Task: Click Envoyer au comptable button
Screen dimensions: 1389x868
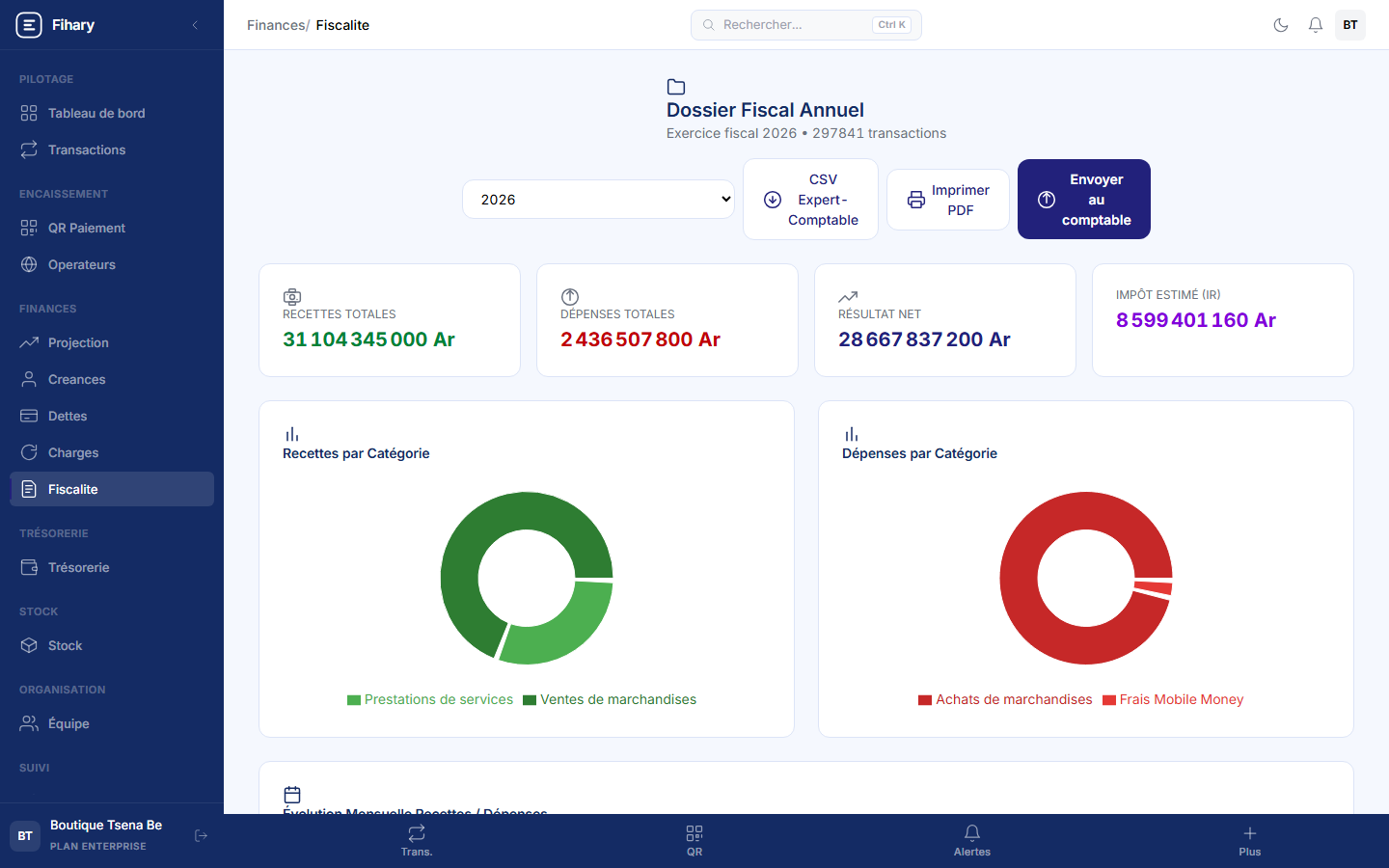Action: 1084,200
